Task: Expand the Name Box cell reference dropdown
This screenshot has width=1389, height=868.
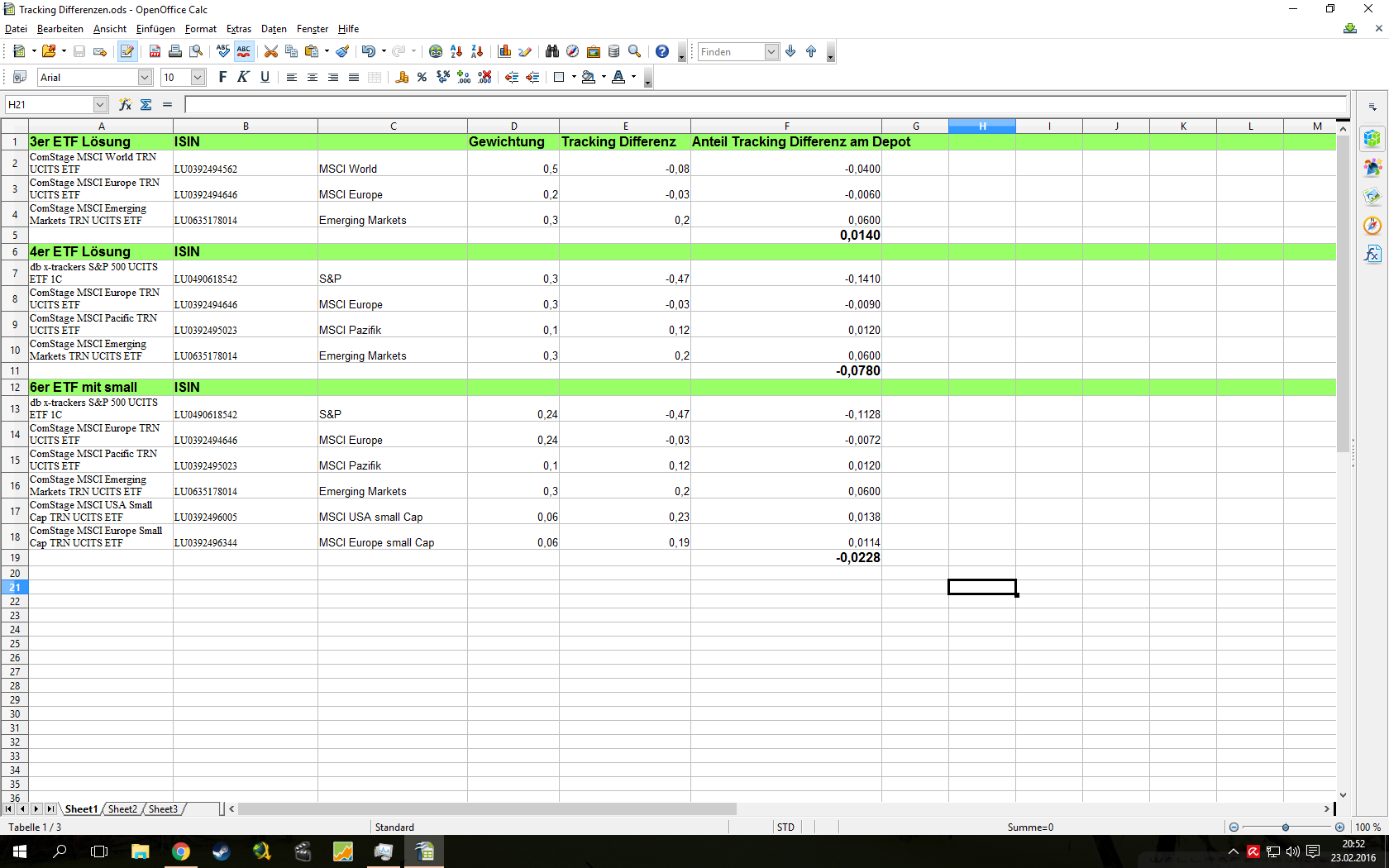Action: pyautogui.click(x=100, y=104)
